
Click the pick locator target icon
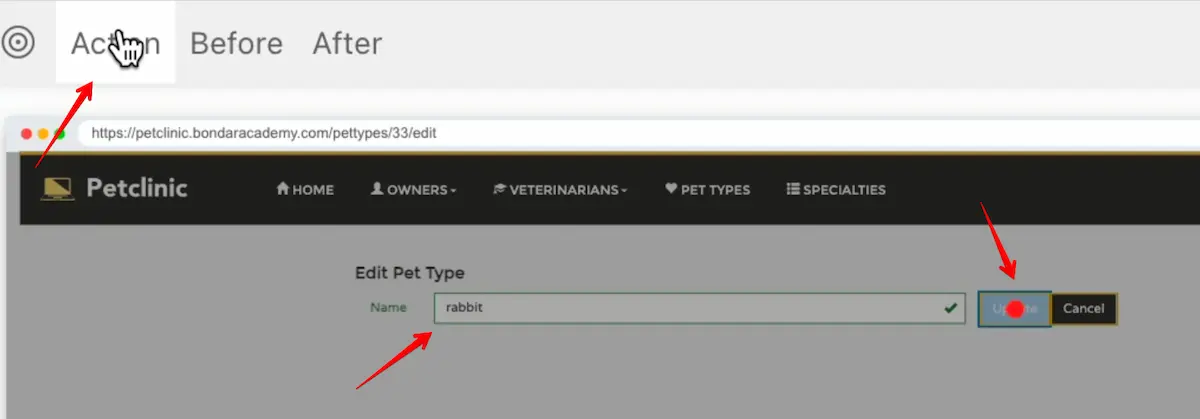pyautogui.click(x=18, y=43)
